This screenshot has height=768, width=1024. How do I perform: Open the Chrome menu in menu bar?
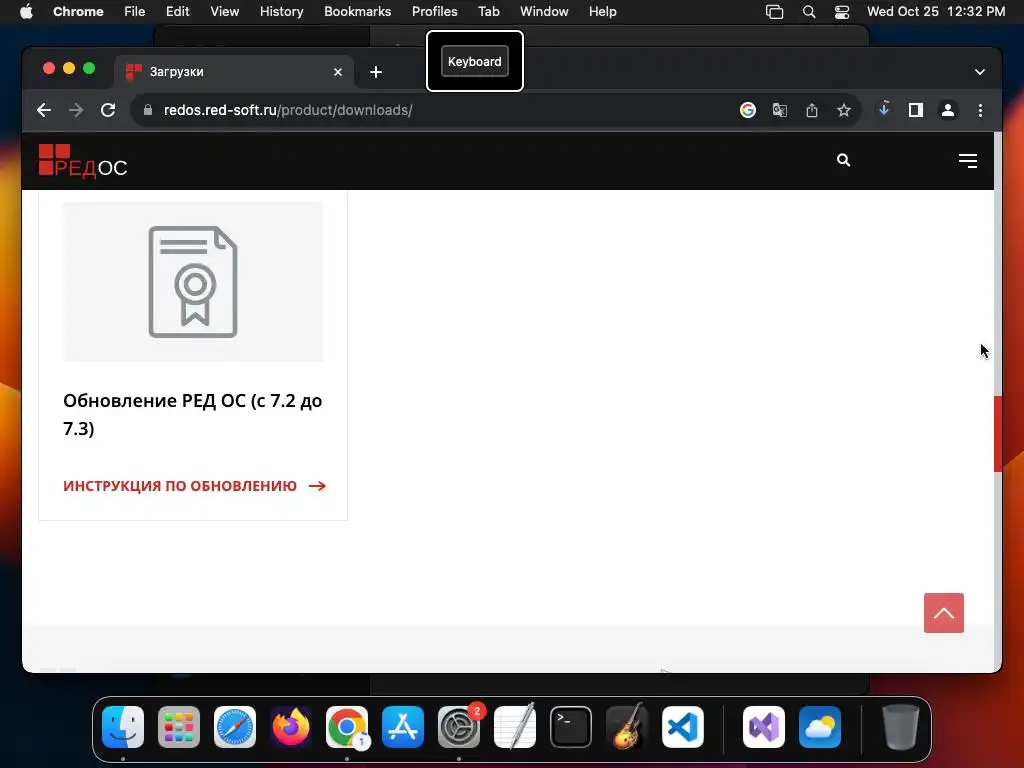pyautogui.click(x=78, y=12)
